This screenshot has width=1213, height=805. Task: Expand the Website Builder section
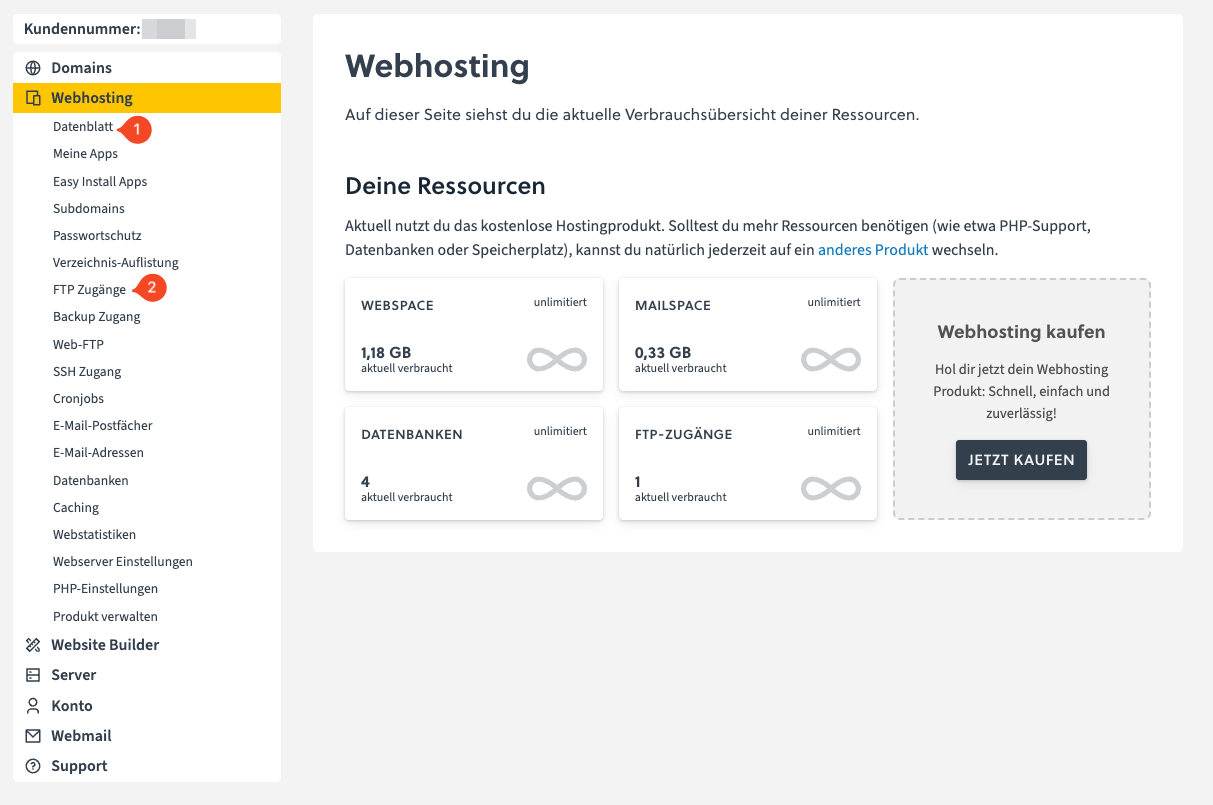(105, 645)
